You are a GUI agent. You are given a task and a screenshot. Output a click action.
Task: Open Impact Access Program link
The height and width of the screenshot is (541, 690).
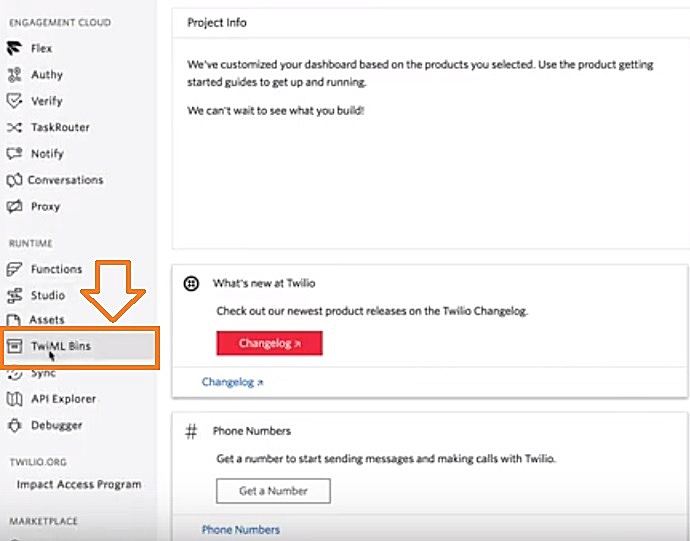(x=79, y=484)
